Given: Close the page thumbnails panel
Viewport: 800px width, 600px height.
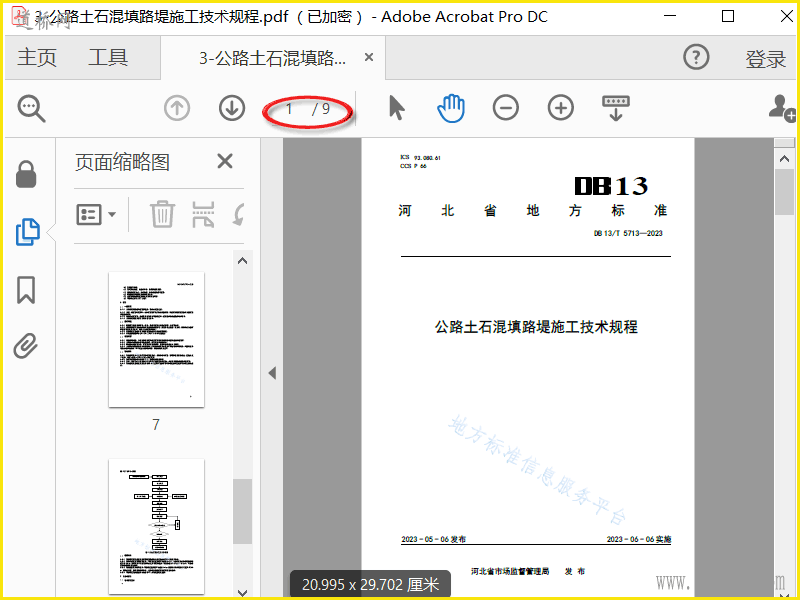Looking at the screenshot, I should click(224, 161).
